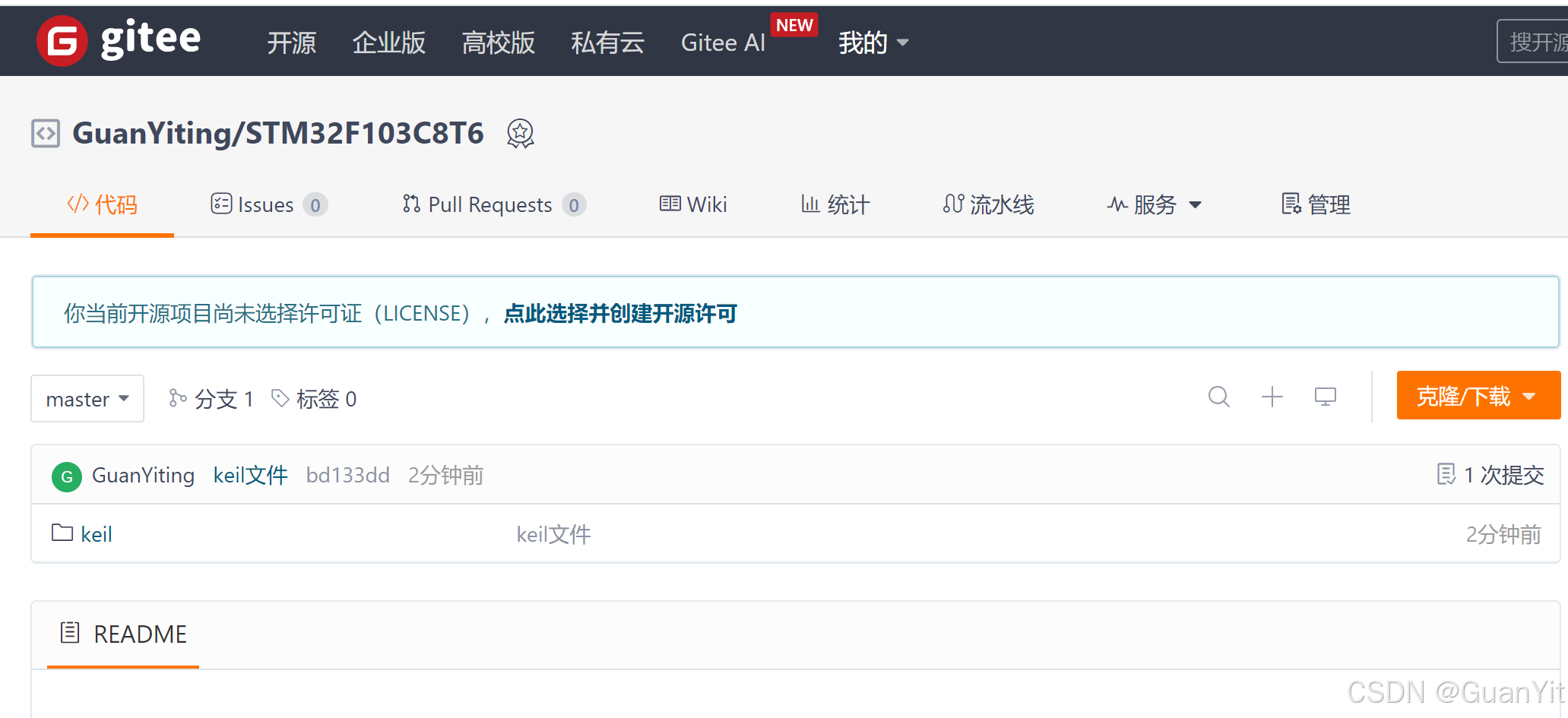Open the 统计 tab

835,204
